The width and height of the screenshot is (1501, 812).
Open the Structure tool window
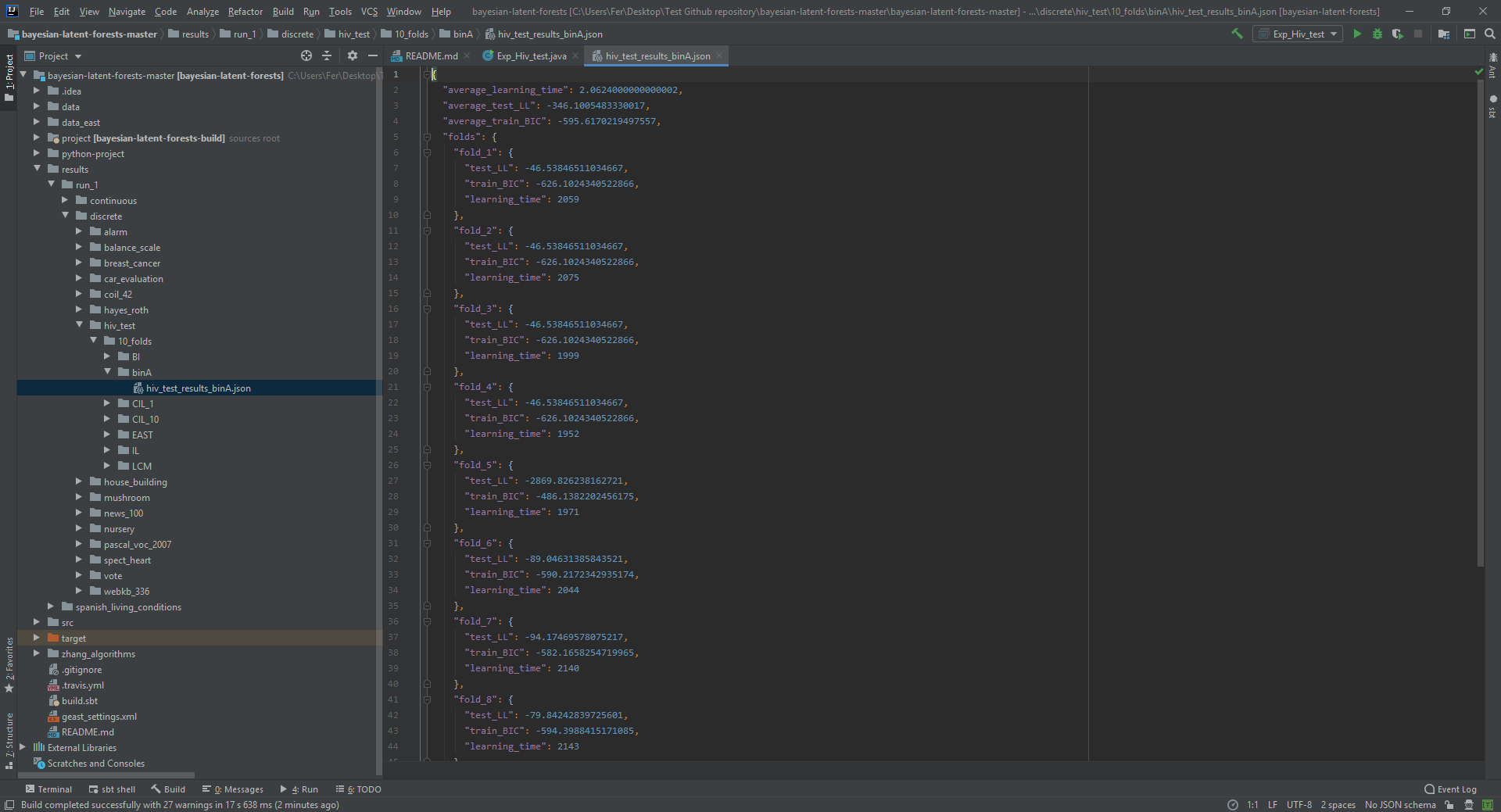(9, 740)
